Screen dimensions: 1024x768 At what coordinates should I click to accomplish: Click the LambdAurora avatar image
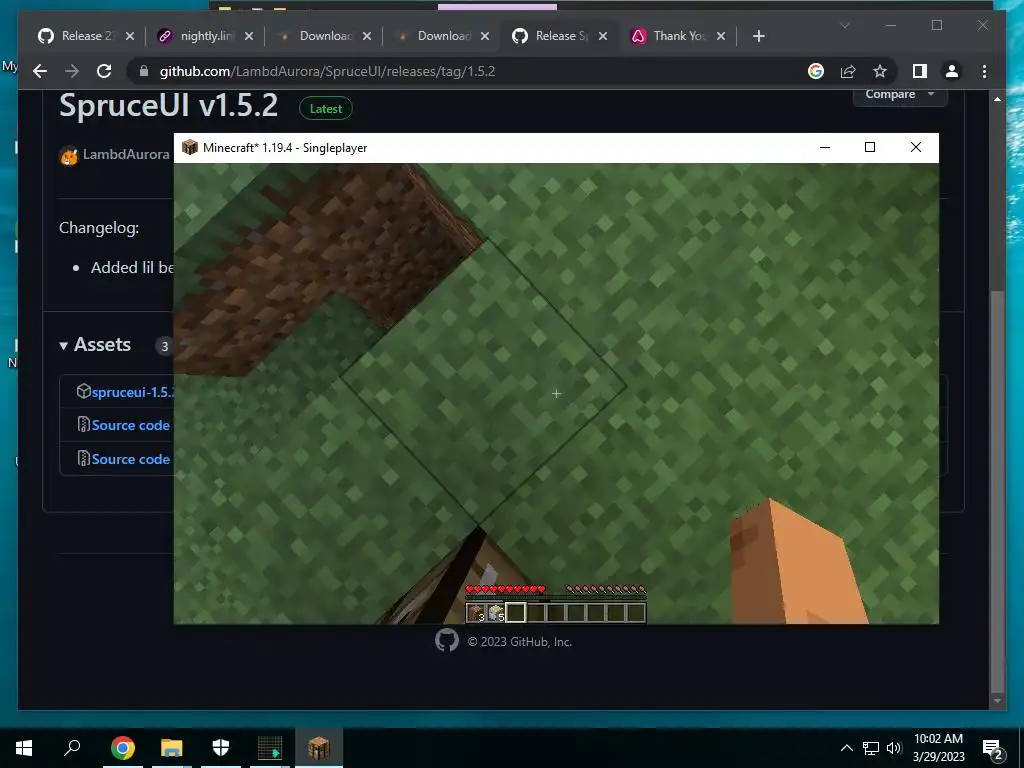69,156
